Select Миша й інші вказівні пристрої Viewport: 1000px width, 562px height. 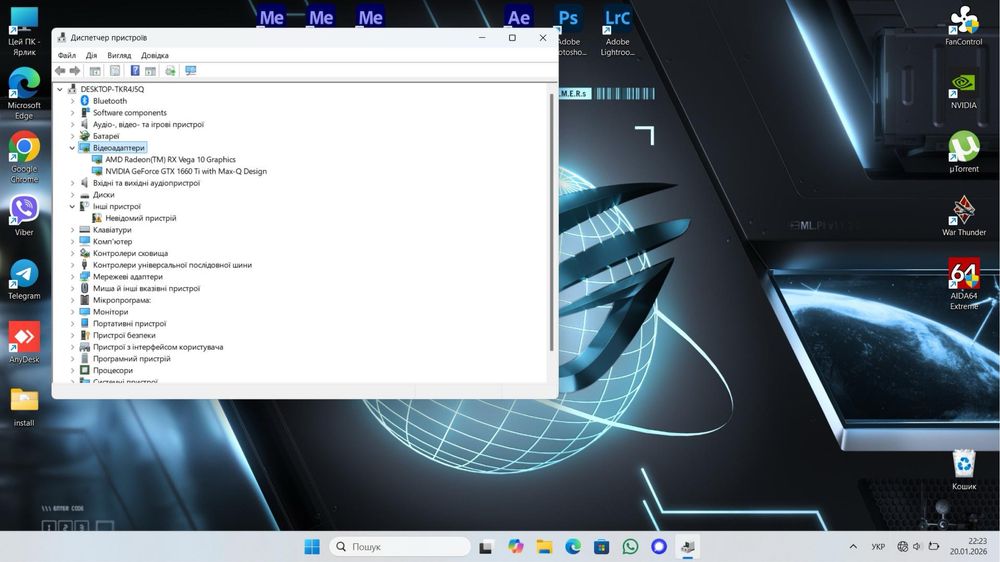[x=146, y=288]
